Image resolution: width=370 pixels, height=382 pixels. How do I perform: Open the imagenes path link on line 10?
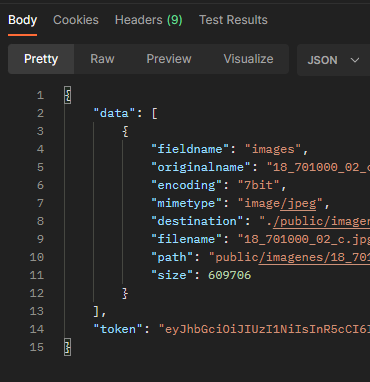pyautogui.click(x=314, y=257)
